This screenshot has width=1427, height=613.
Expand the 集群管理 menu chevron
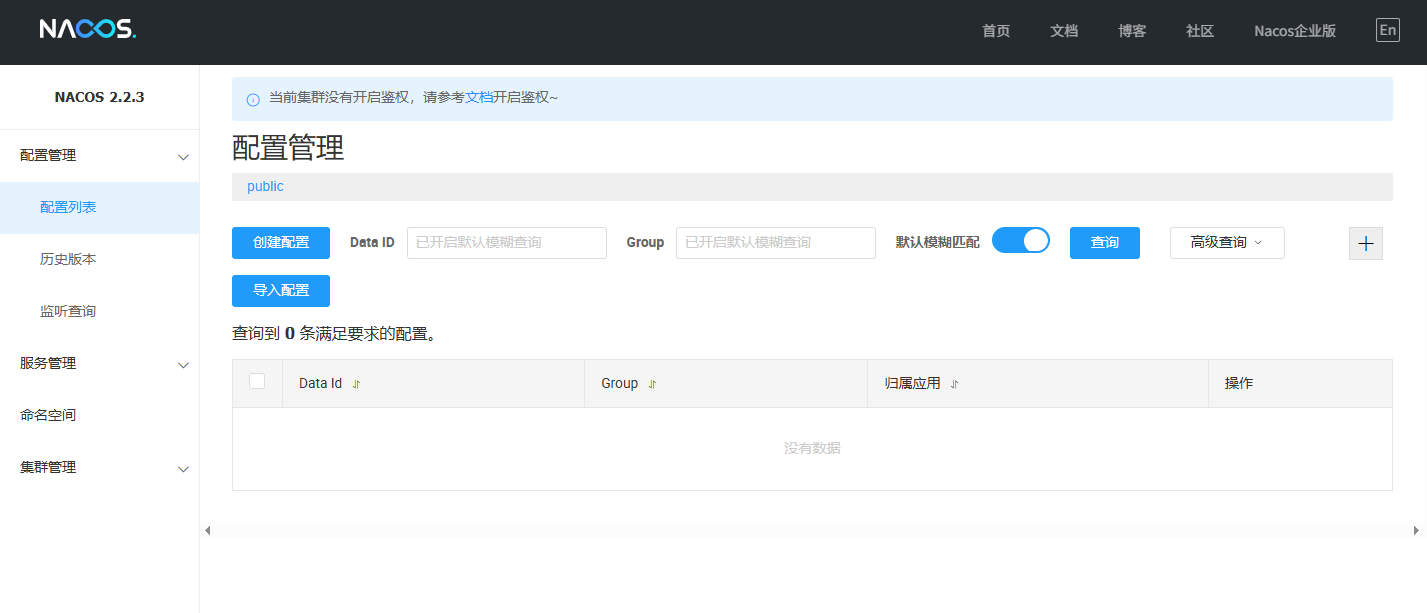pyautogui.click(x=183, y=469)
